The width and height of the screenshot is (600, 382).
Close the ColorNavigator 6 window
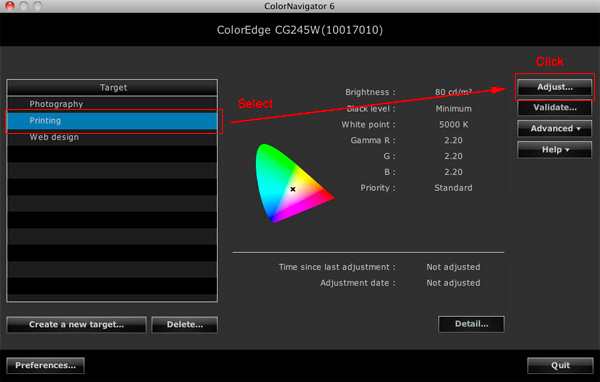[x=10, y=6]
